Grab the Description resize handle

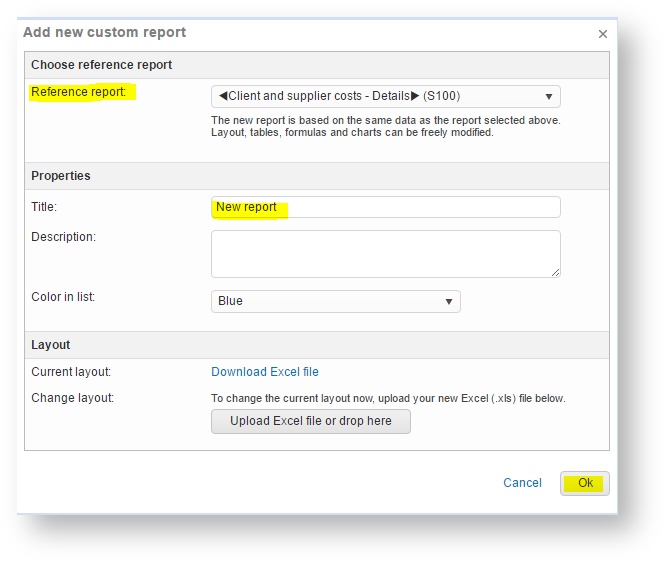coord(555,273)
